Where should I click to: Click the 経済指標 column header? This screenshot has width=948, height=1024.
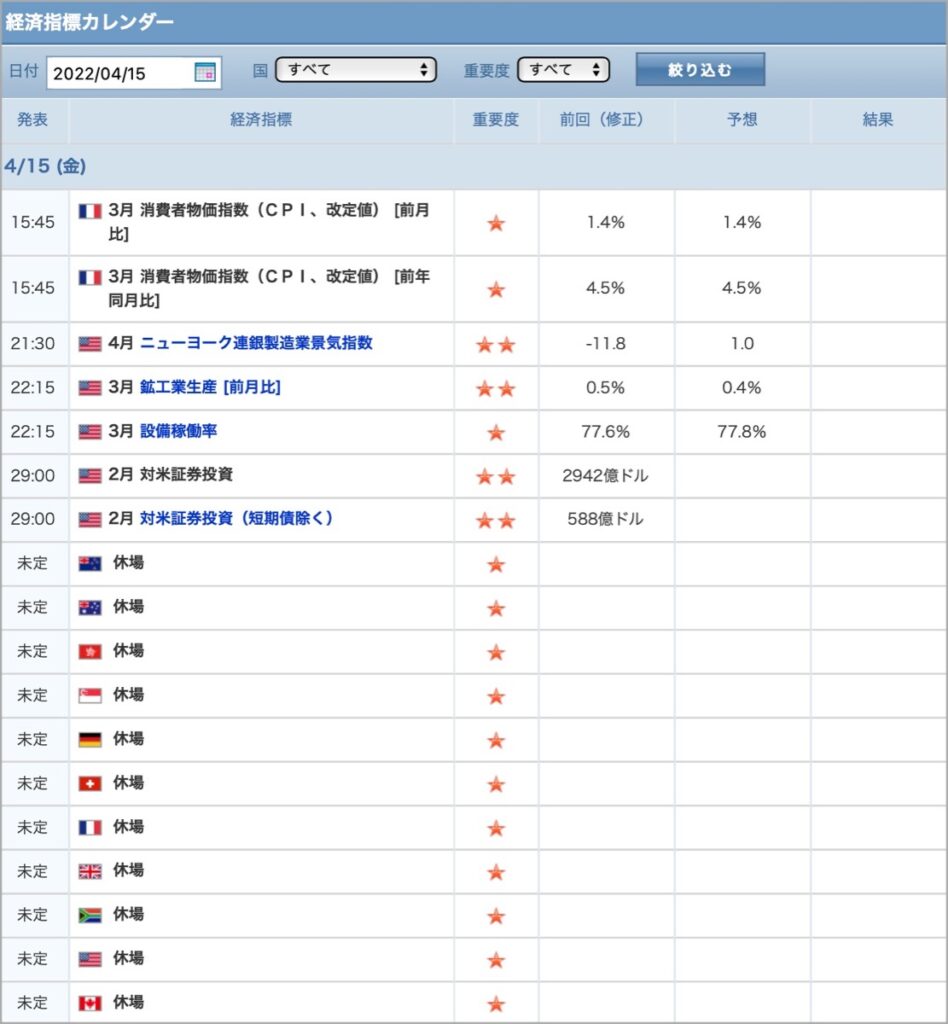[x=261, y=120]
